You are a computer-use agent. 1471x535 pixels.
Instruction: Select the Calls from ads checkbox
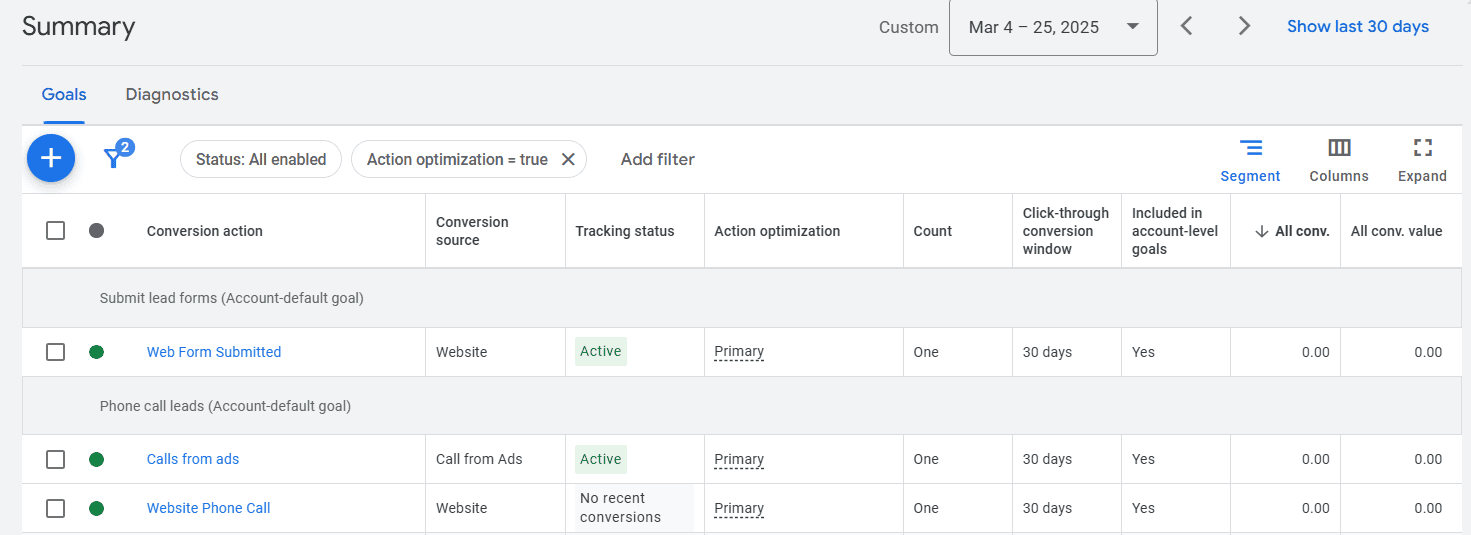56,460
